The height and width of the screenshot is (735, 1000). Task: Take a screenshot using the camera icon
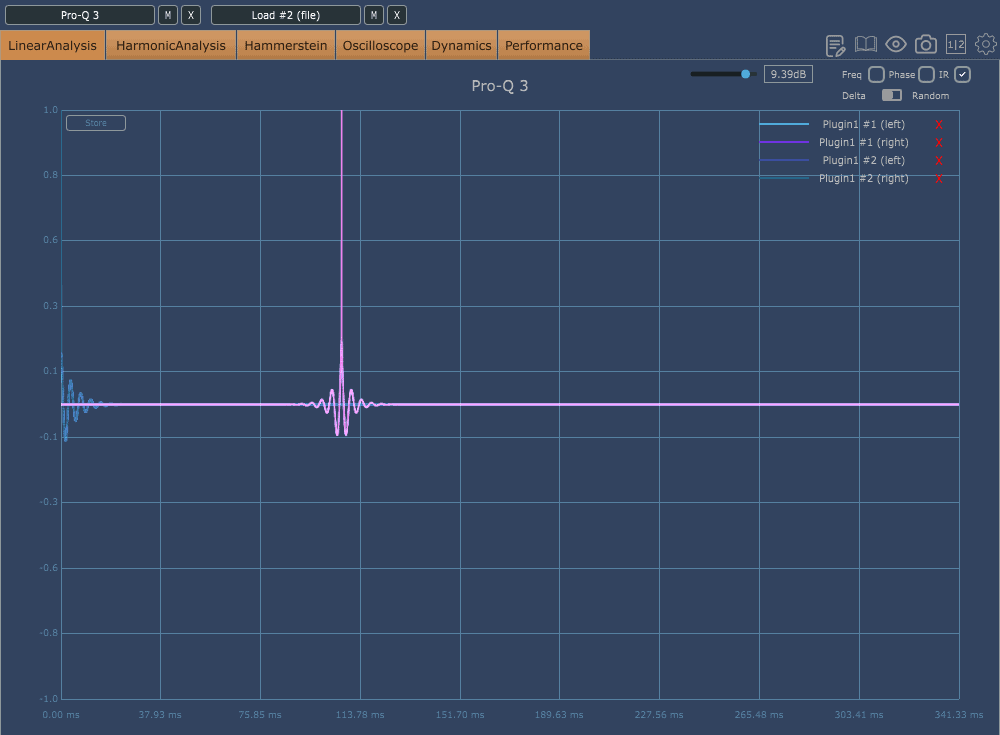point(925,44)
